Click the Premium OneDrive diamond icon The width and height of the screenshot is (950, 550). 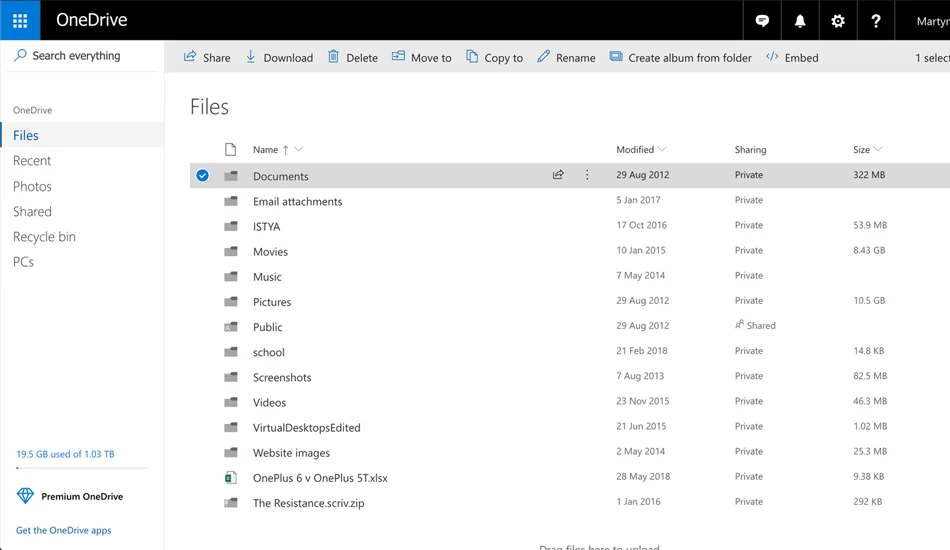pyautogui.click(x=25, y=496)
